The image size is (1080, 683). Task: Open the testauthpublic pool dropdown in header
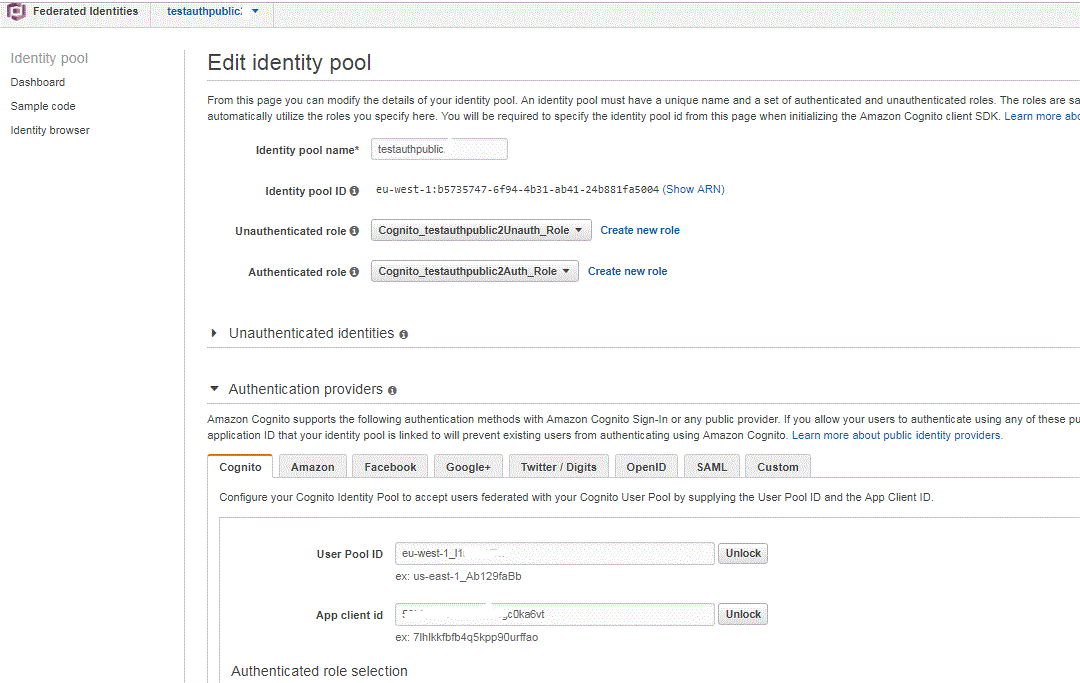(255, 12)
